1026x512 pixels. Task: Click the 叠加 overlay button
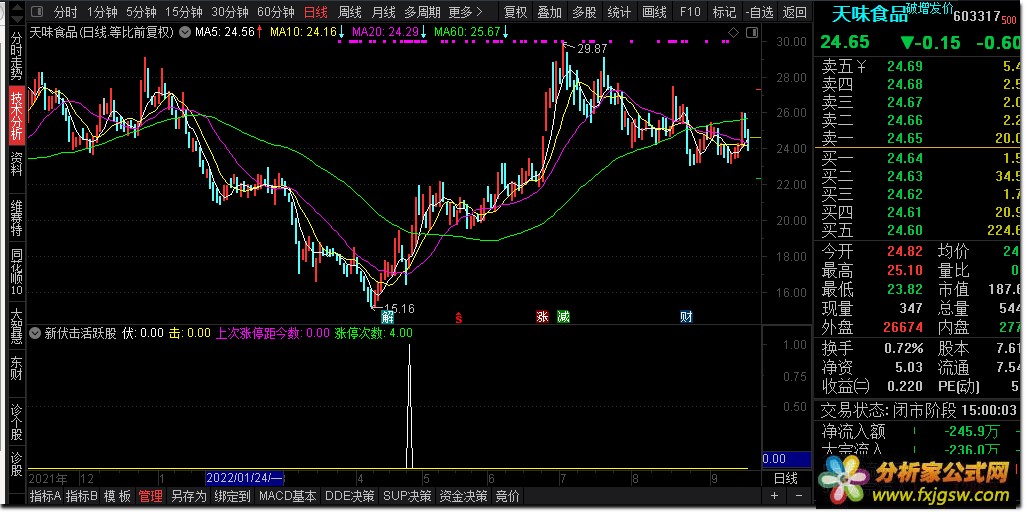tap(550, 12)
